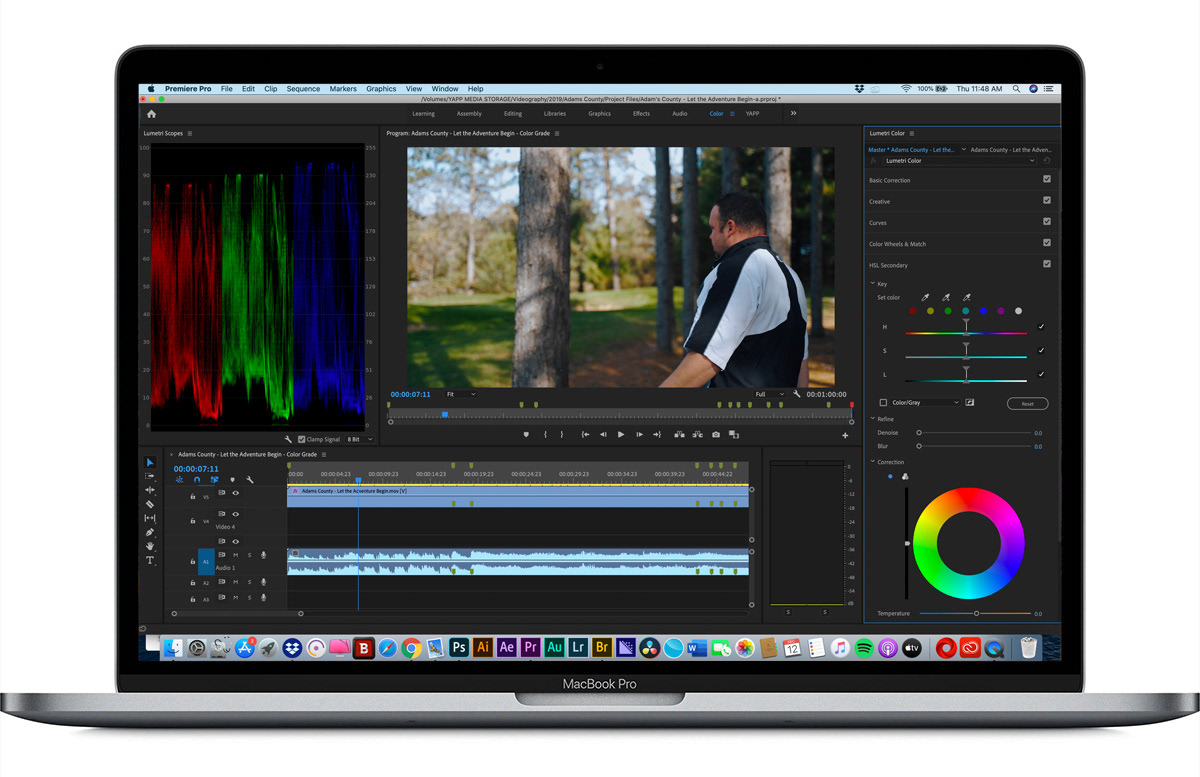Image resolution: width=1200 pixels, height=777 pixels.
Task: Toggle the S range checkbox
Action: coord(1041,351)
